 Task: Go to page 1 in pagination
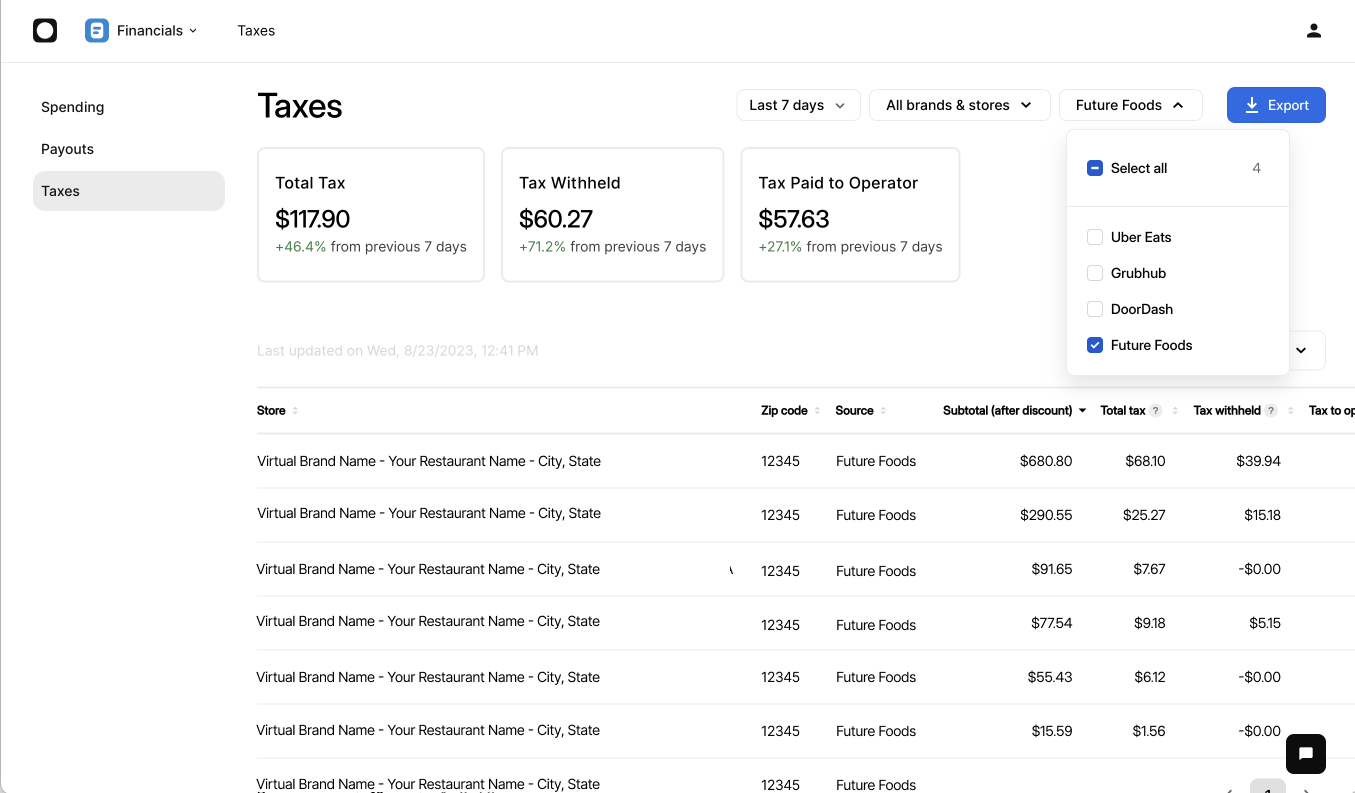point(1267,787)
